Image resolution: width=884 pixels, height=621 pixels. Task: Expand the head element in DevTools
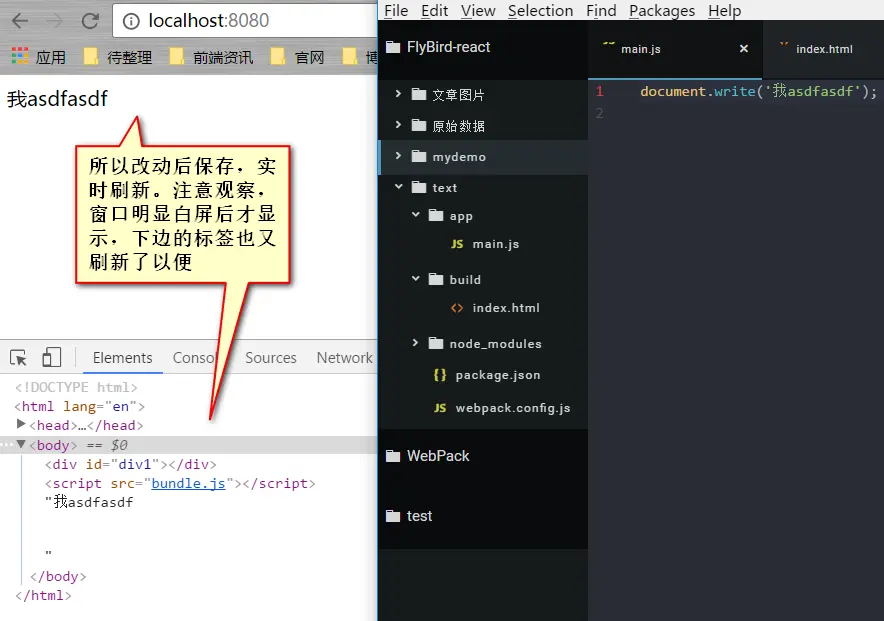21,424
